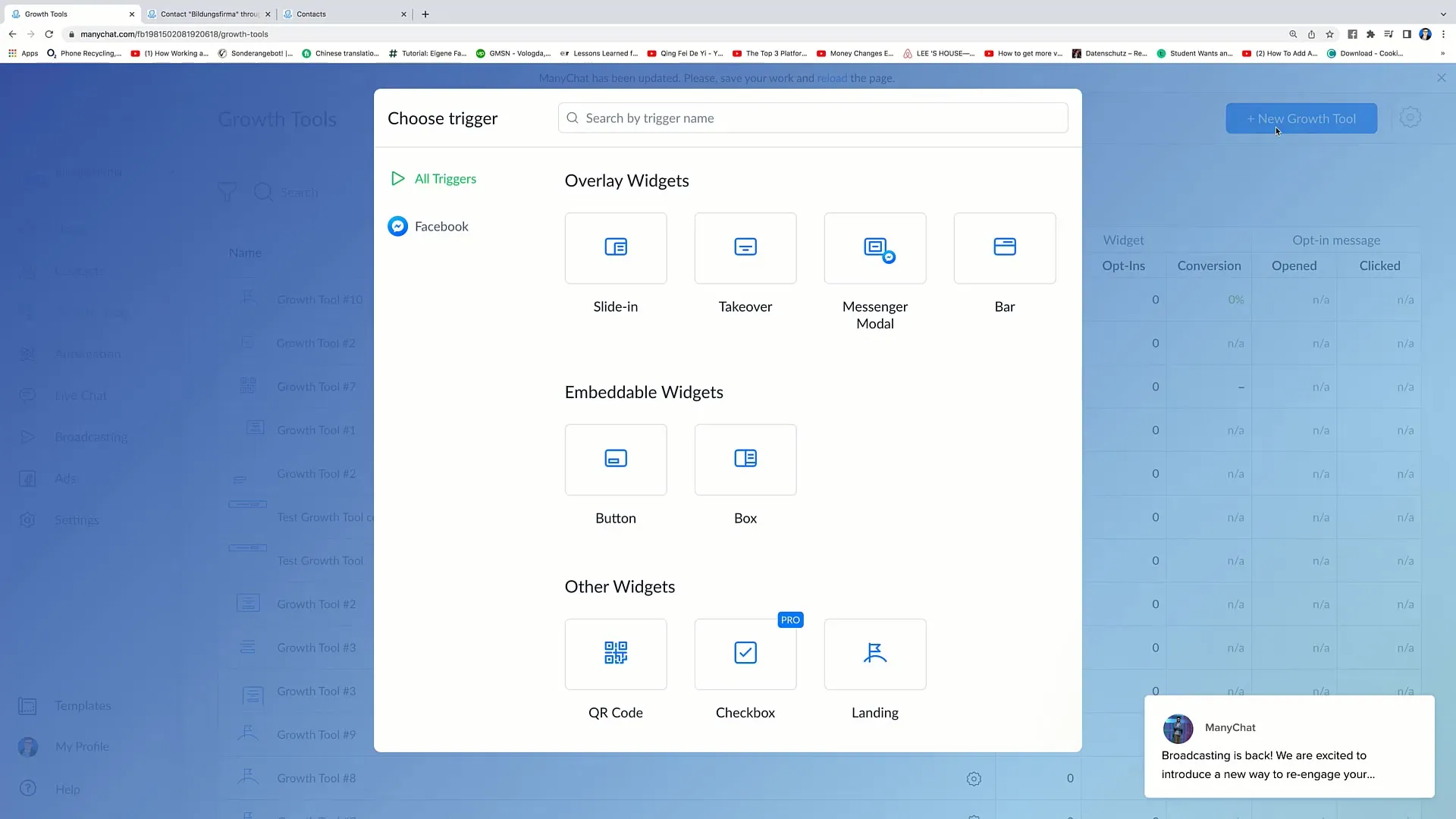Expand the Ads sidebar section

[x=64, y=478]
